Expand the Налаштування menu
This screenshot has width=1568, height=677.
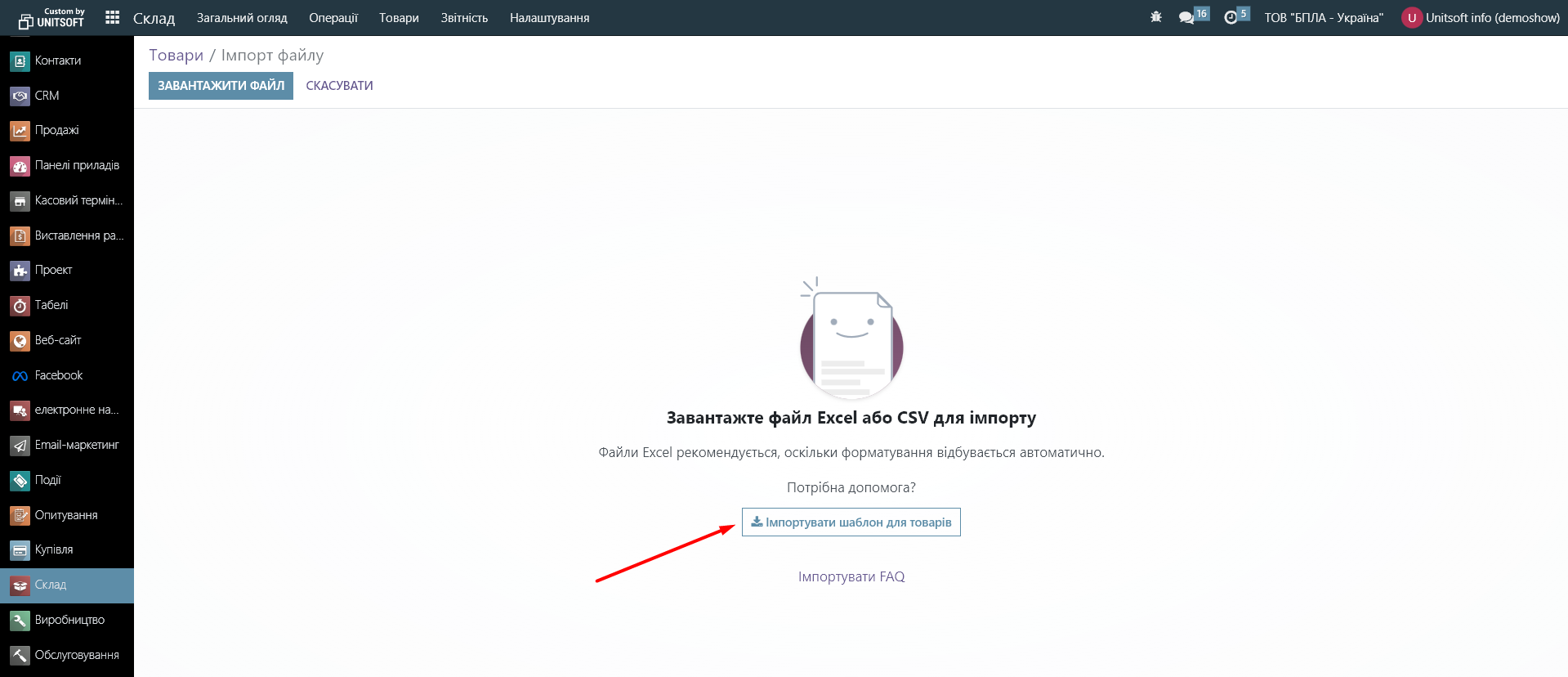point(549,18)
